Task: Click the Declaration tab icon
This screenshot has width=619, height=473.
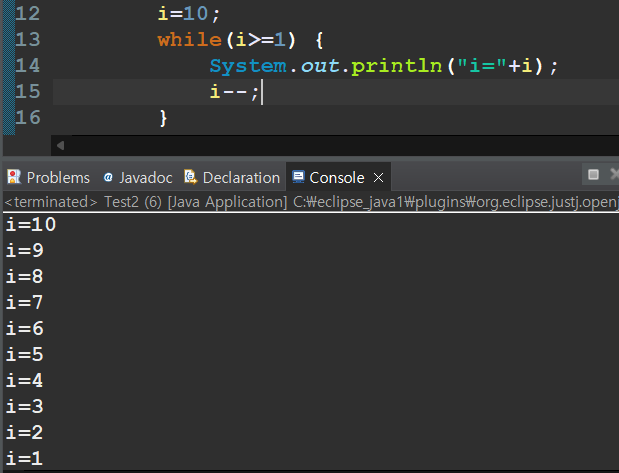Action: [x=190, y=177]
